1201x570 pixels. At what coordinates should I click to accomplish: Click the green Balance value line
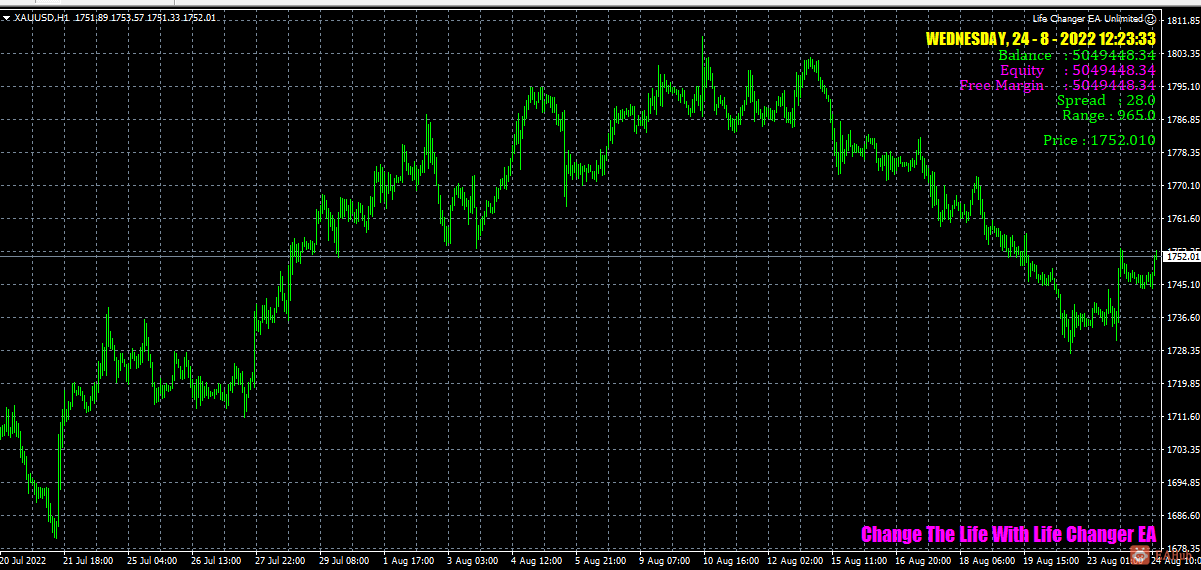[x=1077, y=56]
